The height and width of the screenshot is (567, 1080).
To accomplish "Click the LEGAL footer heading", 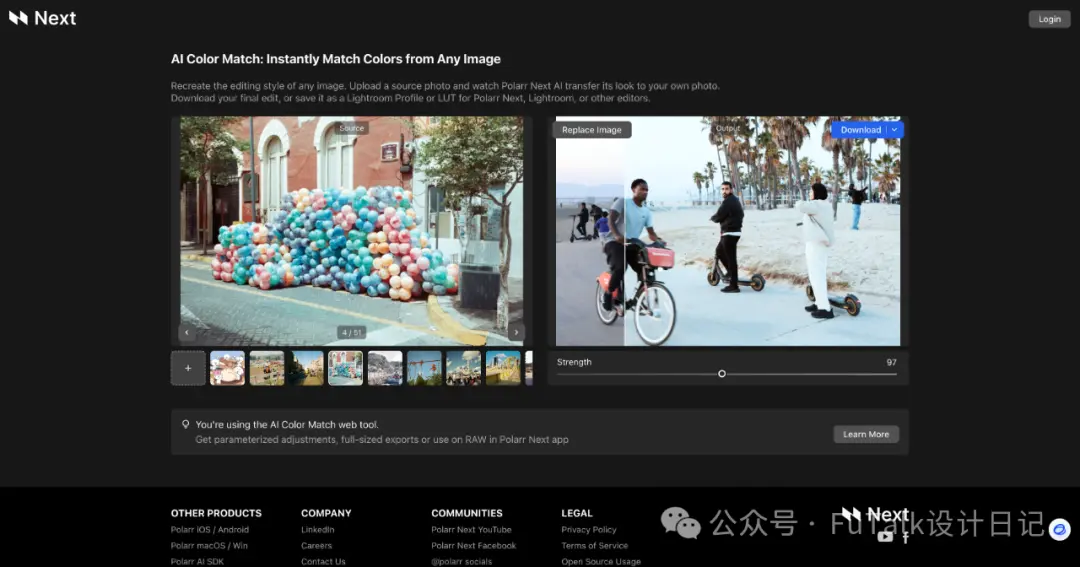I will pyautogui.click(x=577, y=513).
